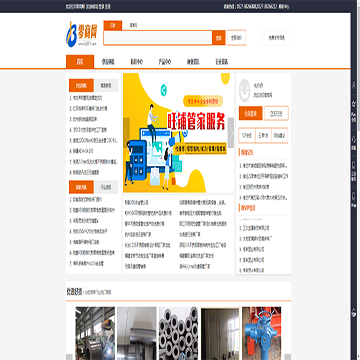The height and width of the screenshot is (360, 360).
Task: Switch to gray tab in lower-left news panel
Action: pos(106,187)
